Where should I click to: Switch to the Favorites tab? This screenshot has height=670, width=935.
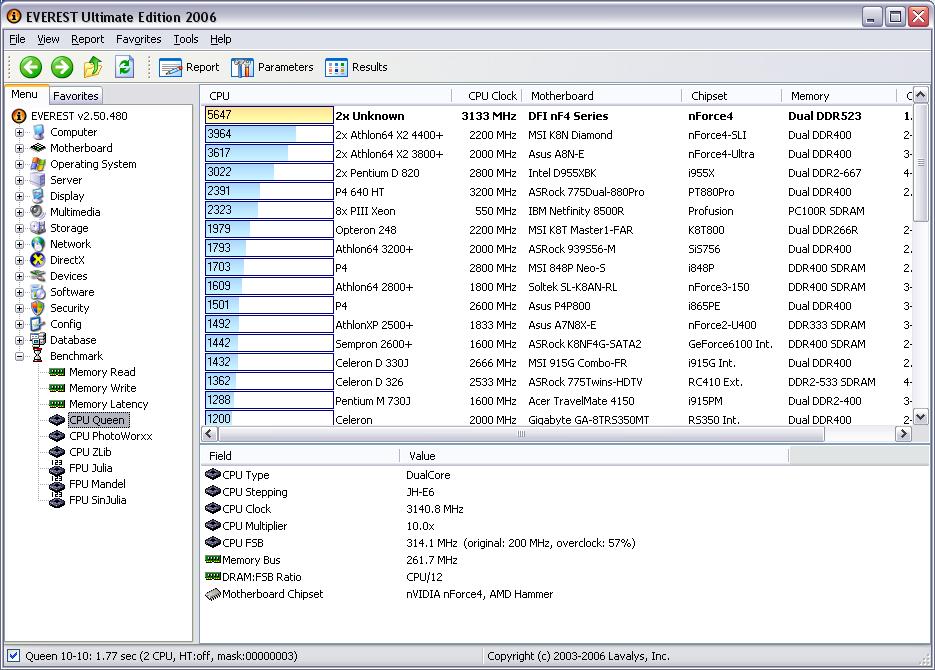click(x=75, y=96)
